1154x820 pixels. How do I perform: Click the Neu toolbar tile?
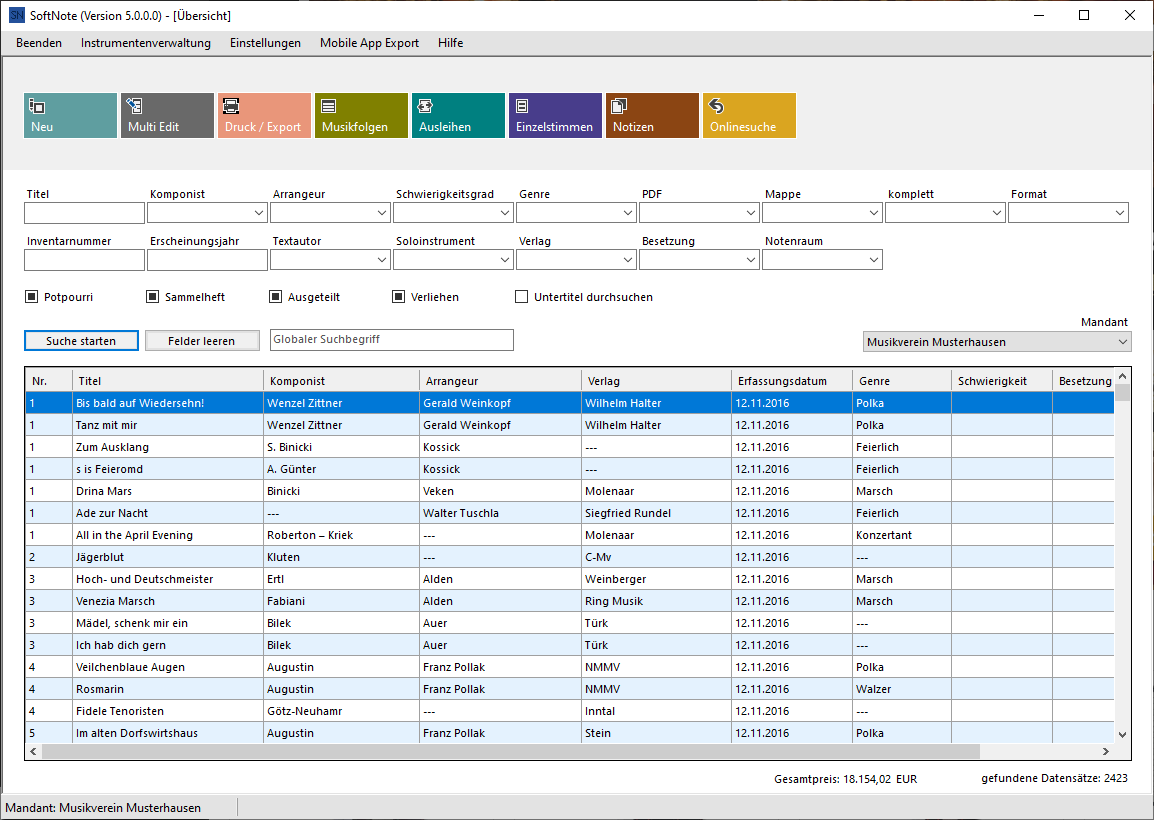click(70, 116)
